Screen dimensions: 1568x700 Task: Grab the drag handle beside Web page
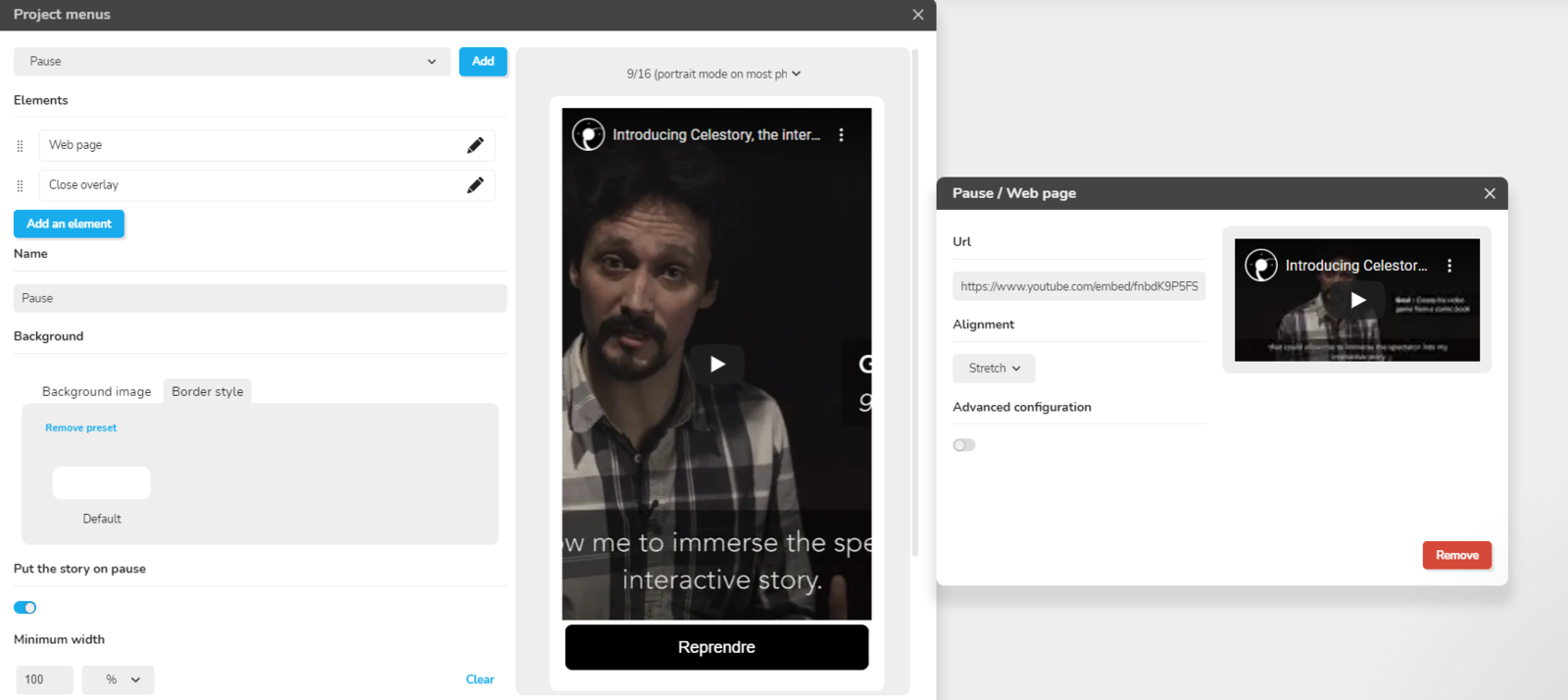[x=20, y=146]
